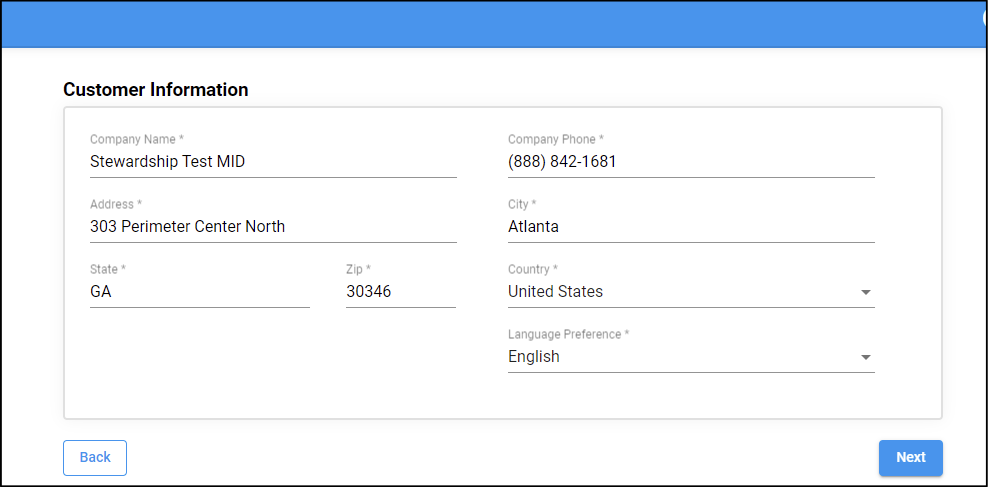Click the Country field label
Screen dimensions: 988x487
(x=533, y=270)
